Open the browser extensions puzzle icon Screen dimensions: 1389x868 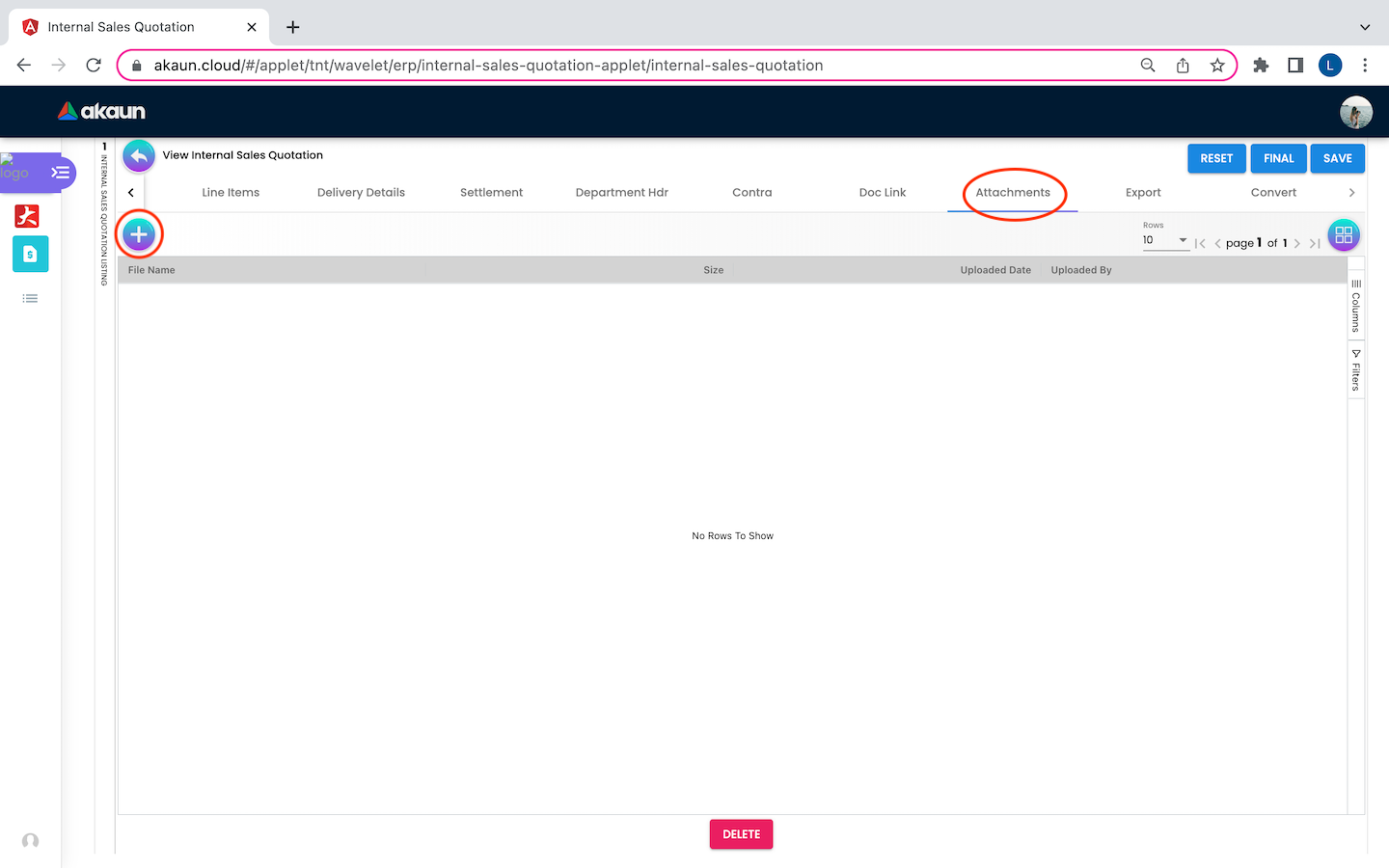pos(1261,66)
